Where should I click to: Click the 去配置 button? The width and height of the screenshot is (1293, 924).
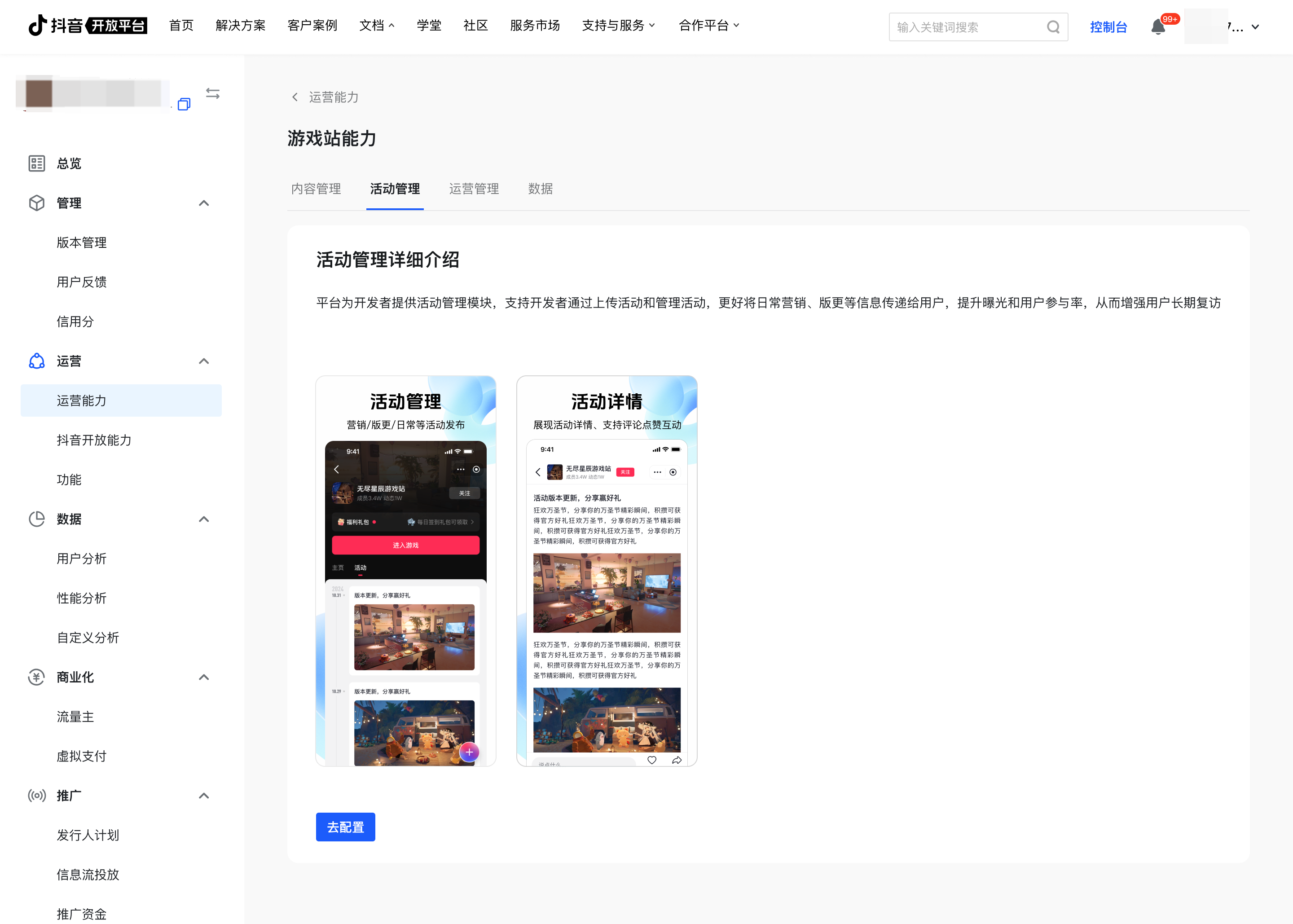345,827
